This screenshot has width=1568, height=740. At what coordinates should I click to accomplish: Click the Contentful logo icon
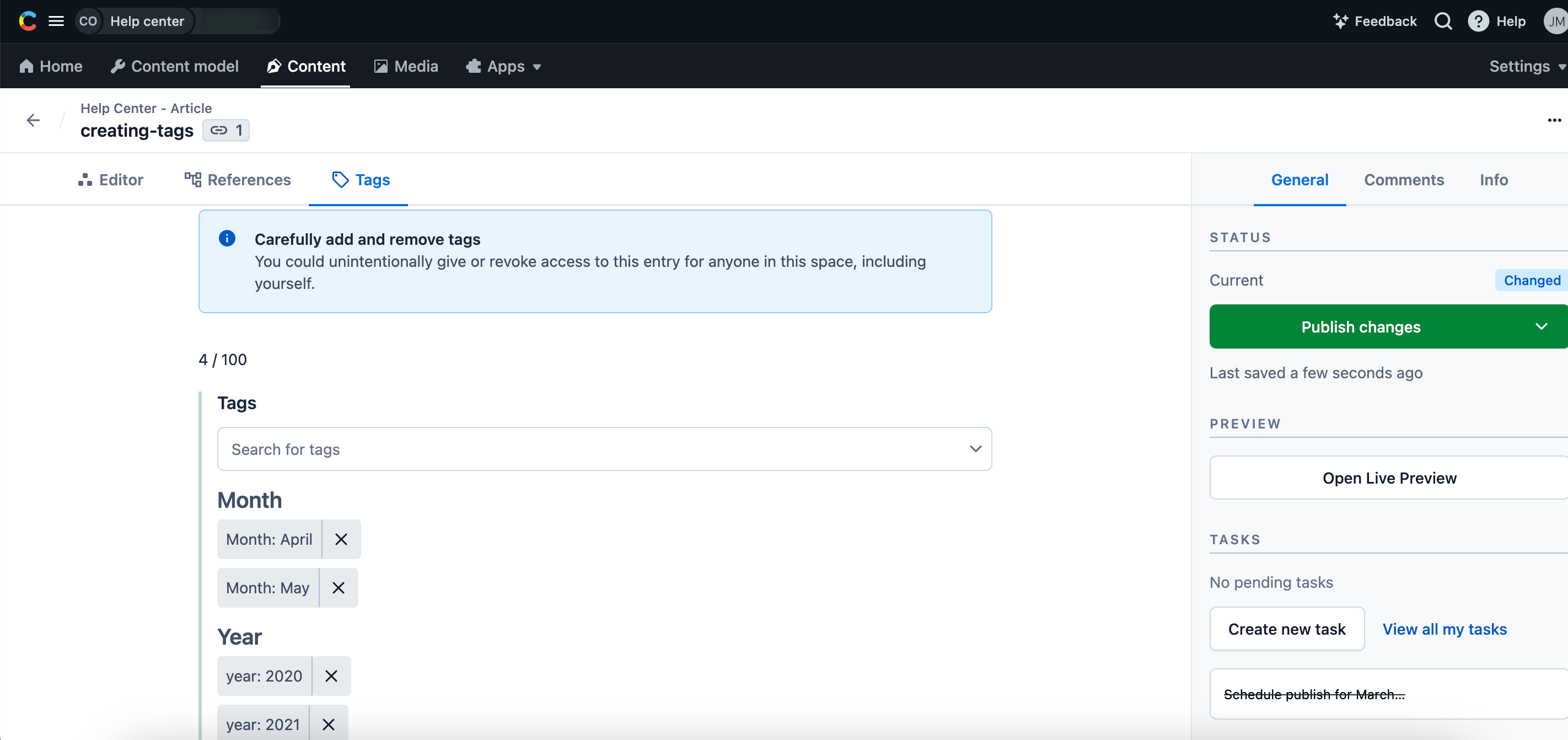click(x=28, y=22)
